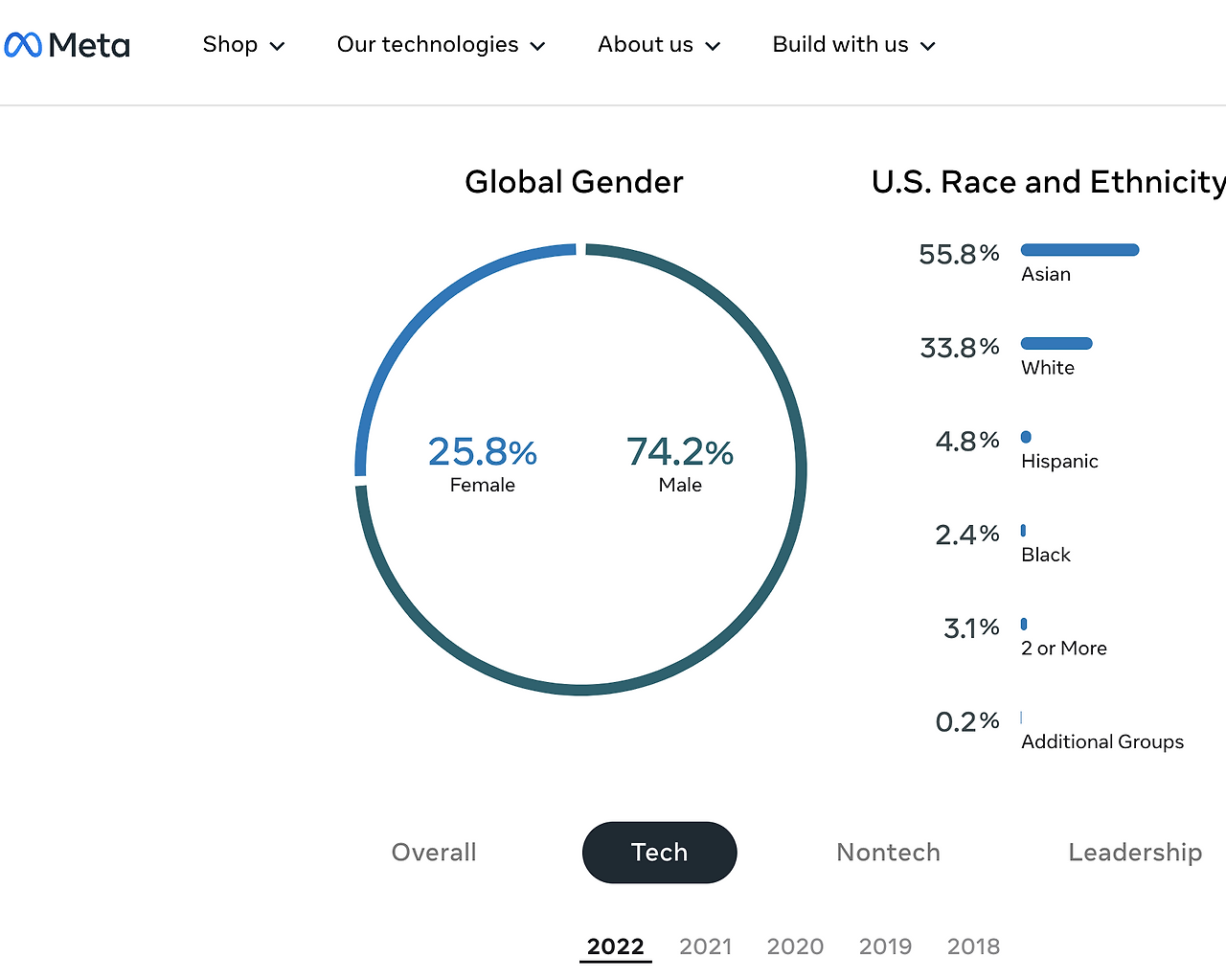Click the Meta logo
Viewport: 1226px width, 980px height.
point(67,45)
